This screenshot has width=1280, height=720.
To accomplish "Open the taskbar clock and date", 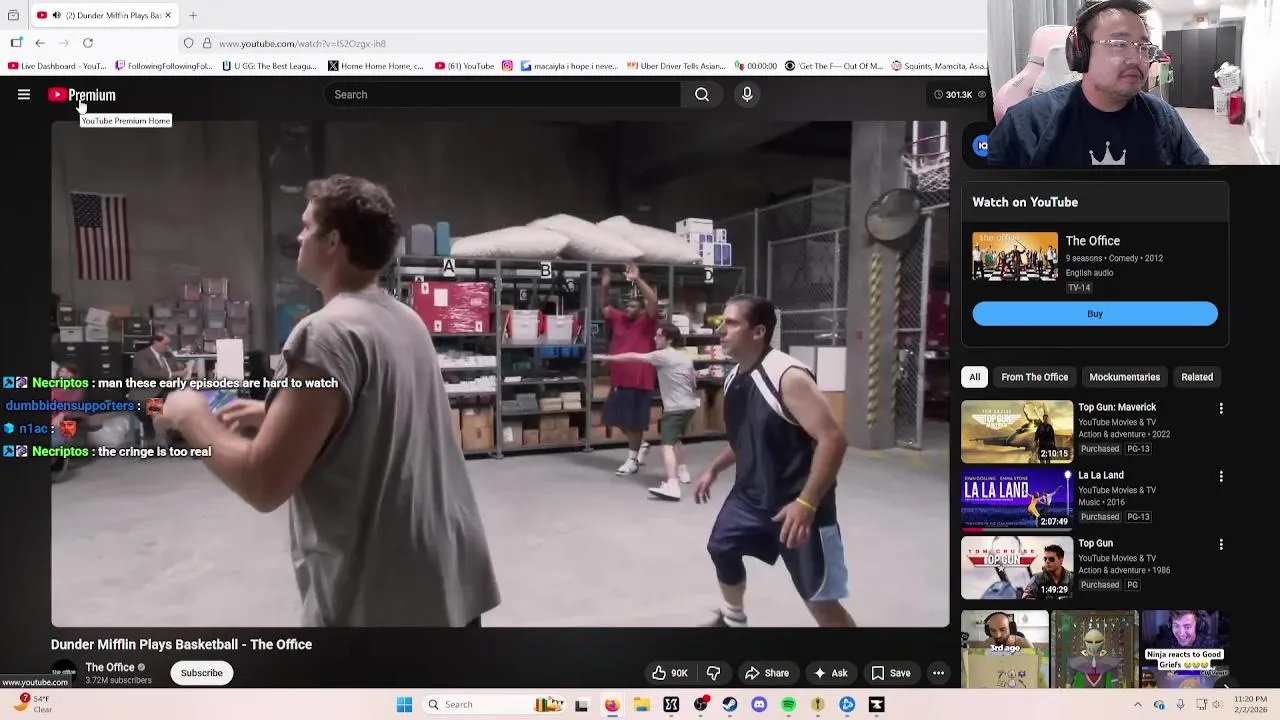I will (1250, 705).
